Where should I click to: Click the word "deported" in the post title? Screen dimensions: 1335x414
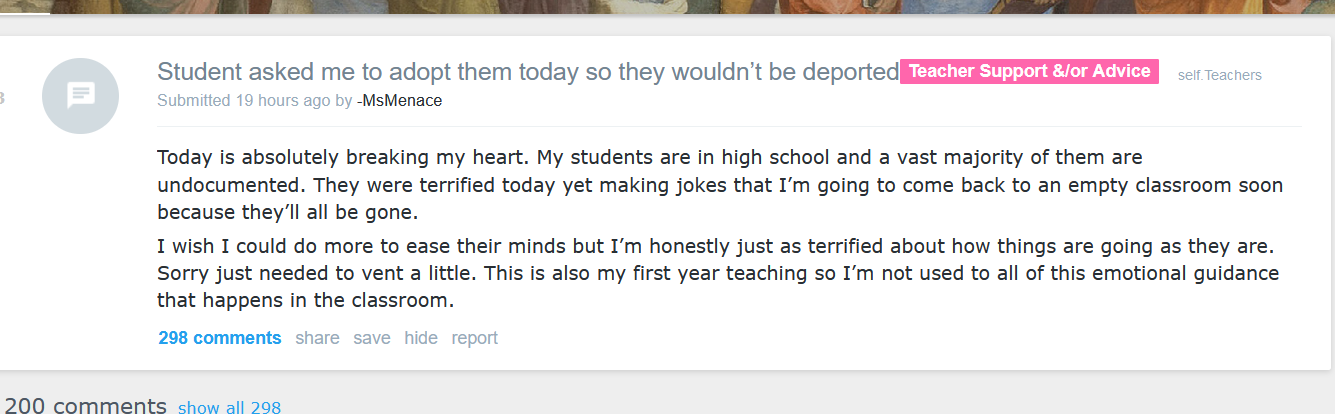852,72
